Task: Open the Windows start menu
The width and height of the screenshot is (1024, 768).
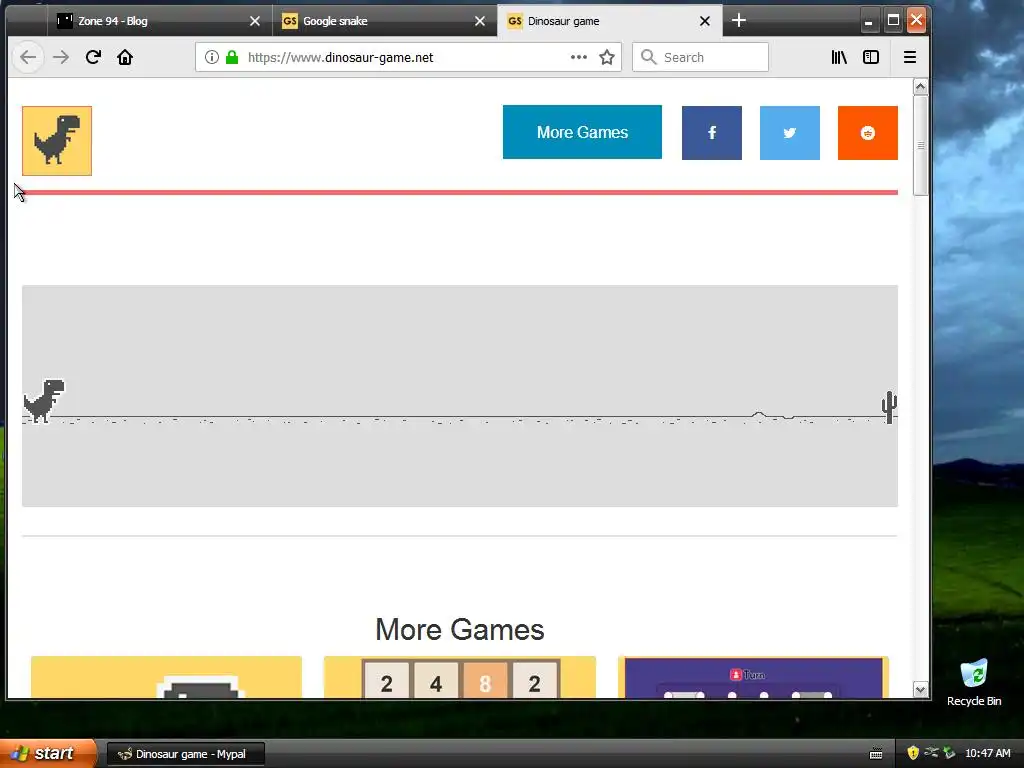Action: (x=48, y=754)
